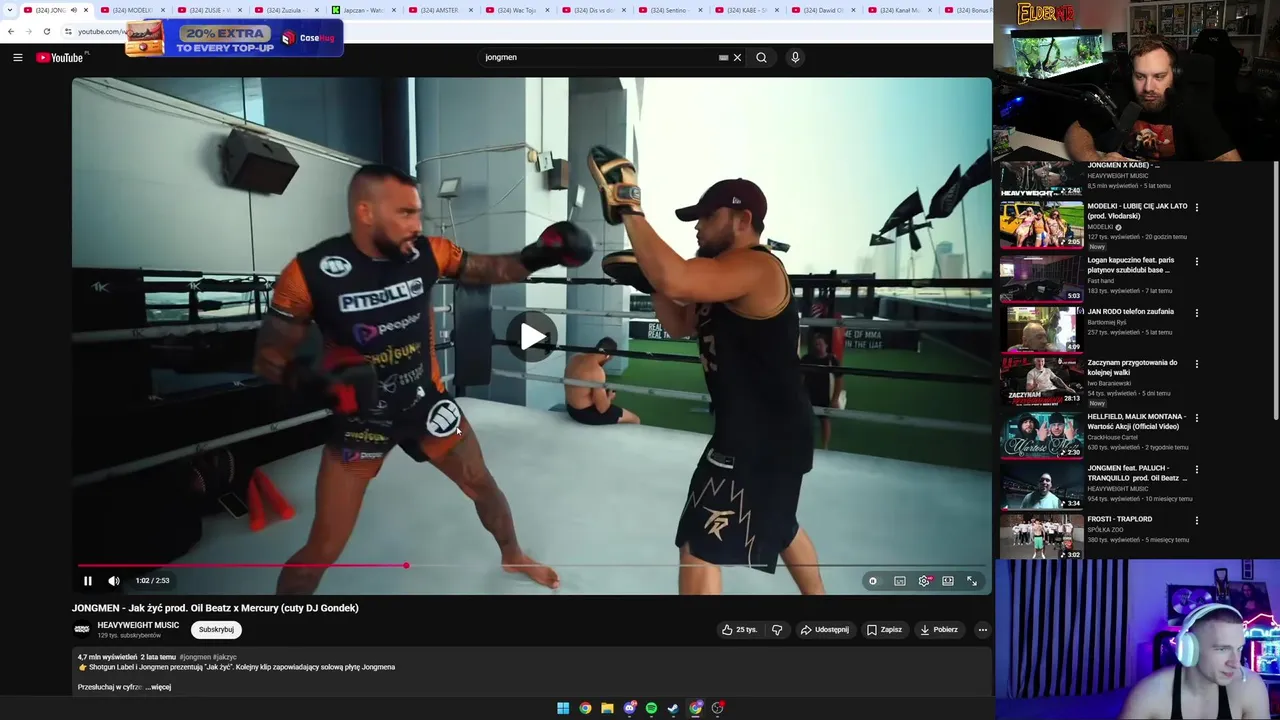Open Spotify from the taskbar
Screen dimensions: 1280x720
[651, 708]
